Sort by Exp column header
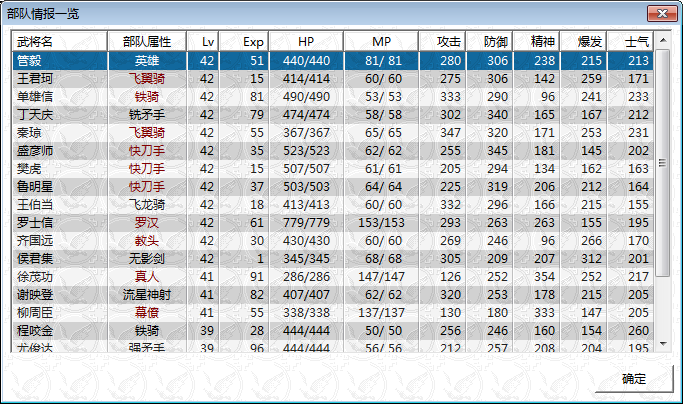 (244, 42)
